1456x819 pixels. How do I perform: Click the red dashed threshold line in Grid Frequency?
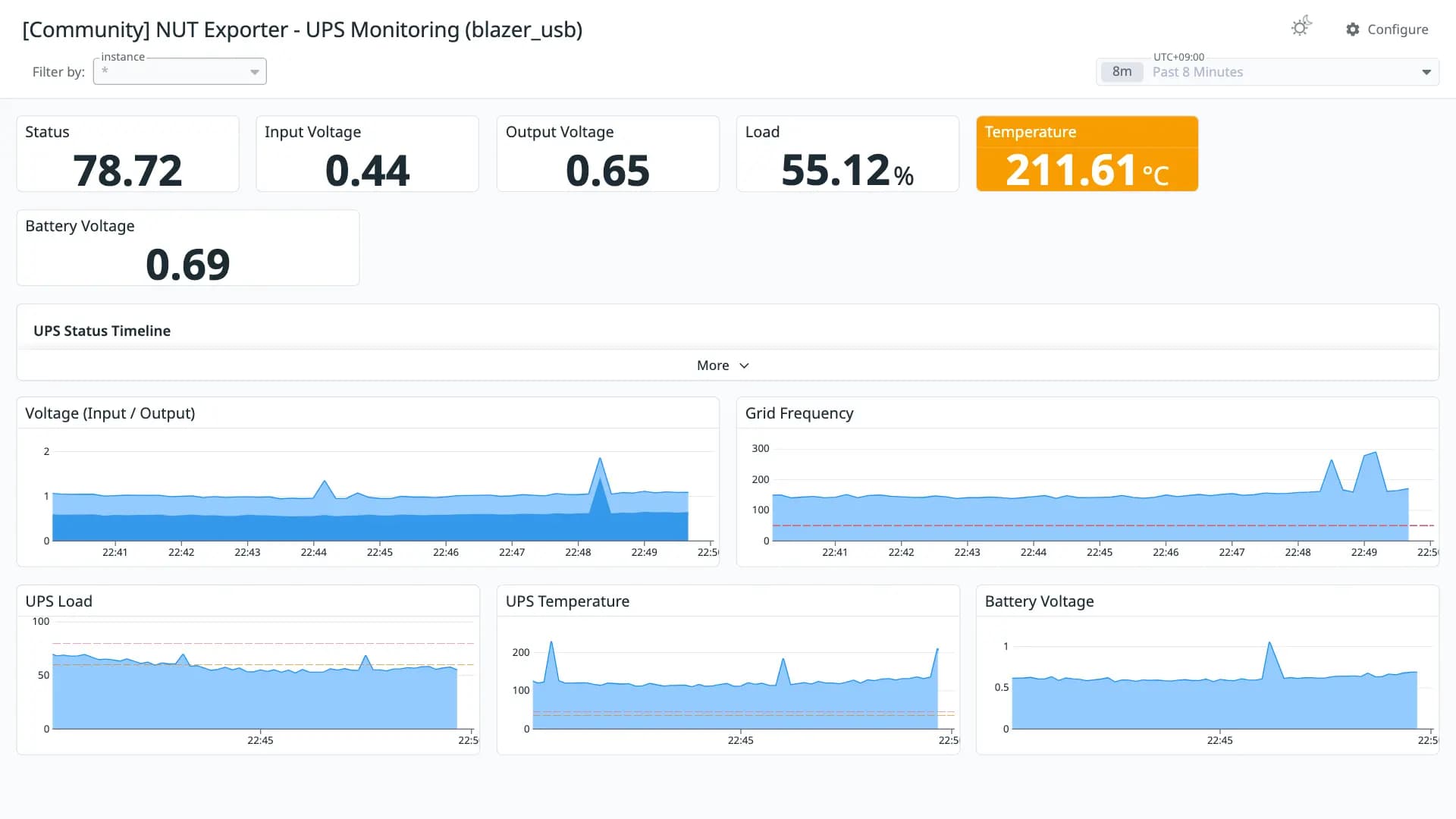1103,526
